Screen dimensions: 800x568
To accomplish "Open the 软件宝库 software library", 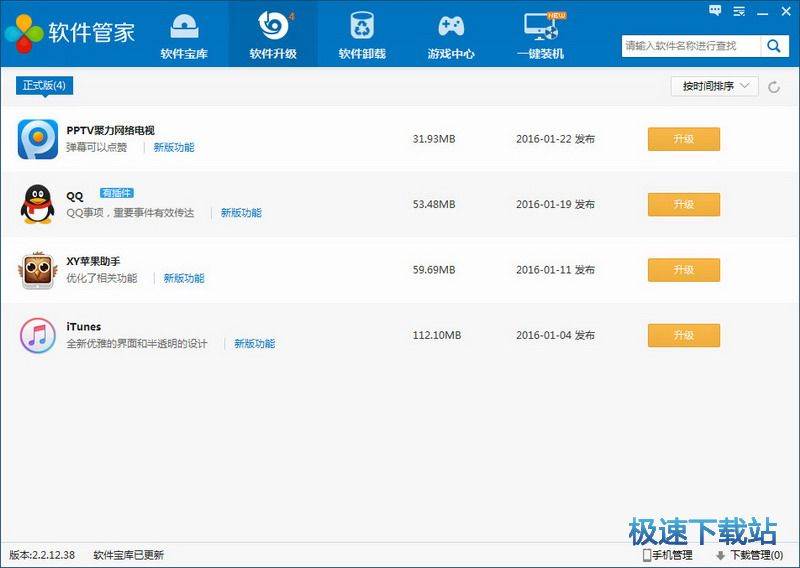I will pyautogui.click(x=184, y=36).
